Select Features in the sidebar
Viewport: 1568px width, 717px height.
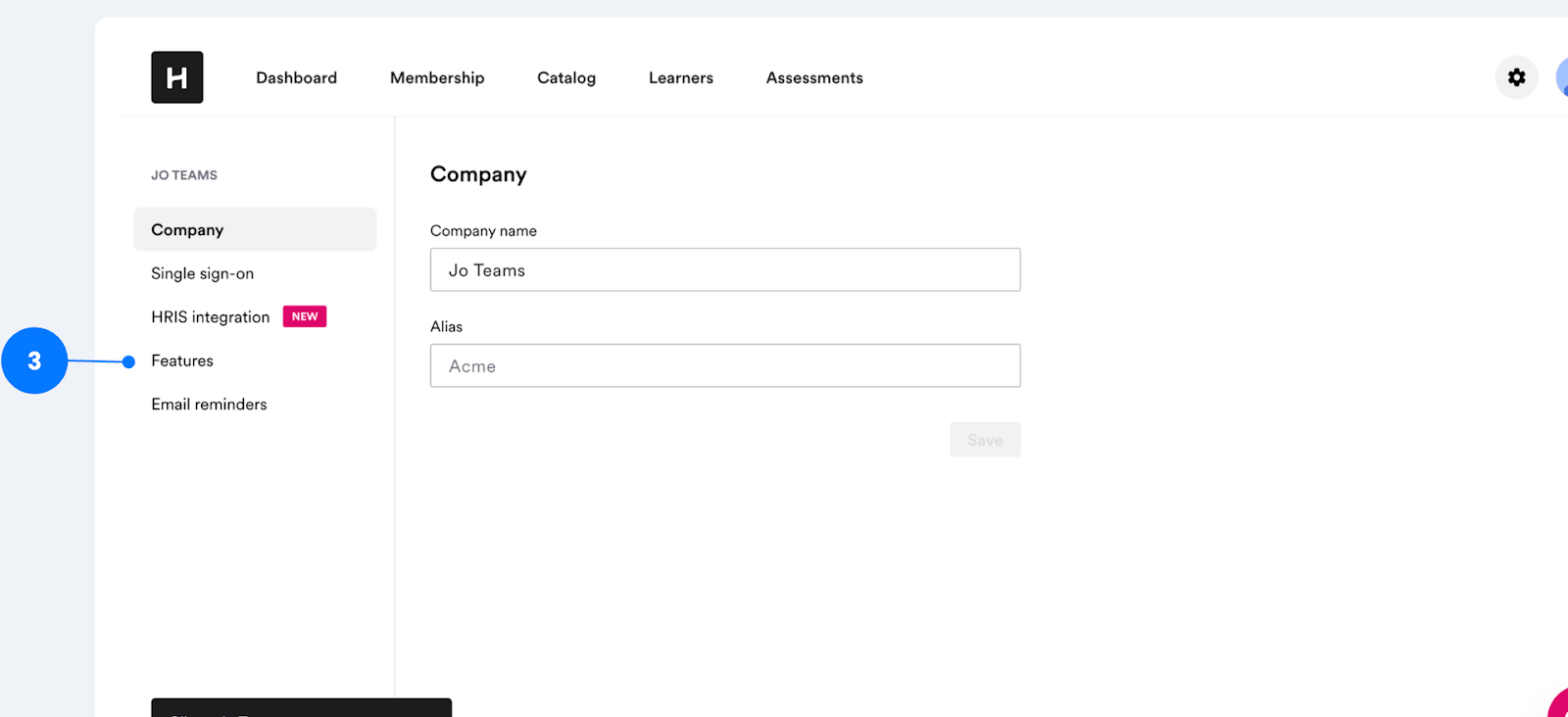coord(182,360)
